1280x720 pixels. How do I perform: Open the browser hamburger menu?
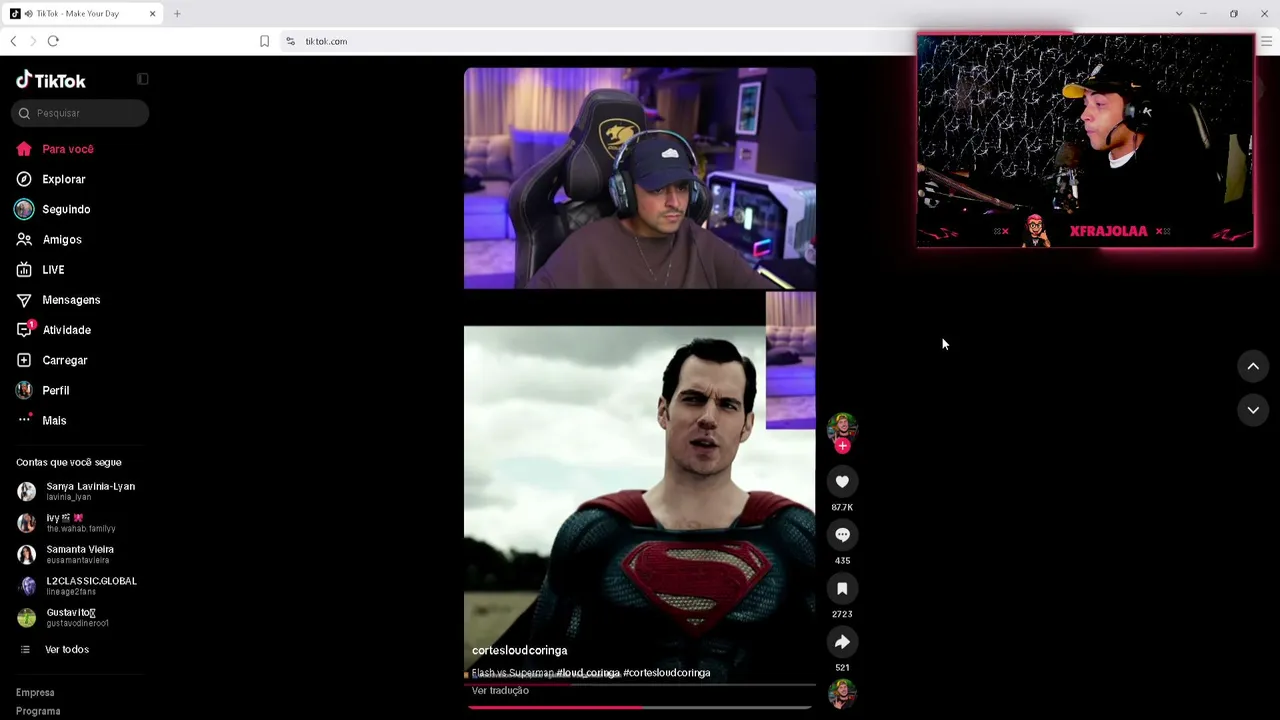pyautogui.click(x=1266, y=41)
